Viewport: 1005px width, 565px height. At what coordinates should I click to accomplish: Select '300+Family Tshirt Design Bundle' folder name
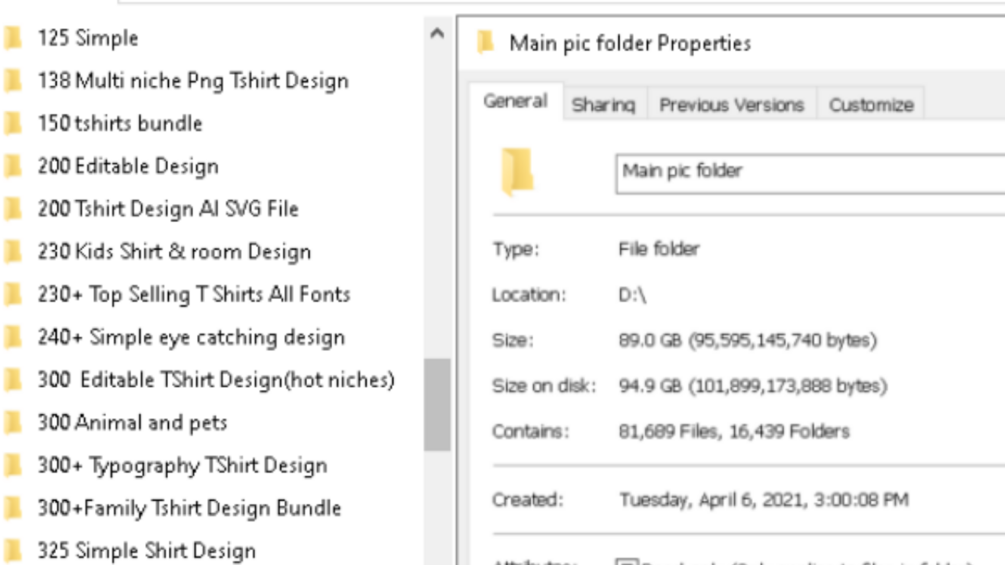click(189, 508)
